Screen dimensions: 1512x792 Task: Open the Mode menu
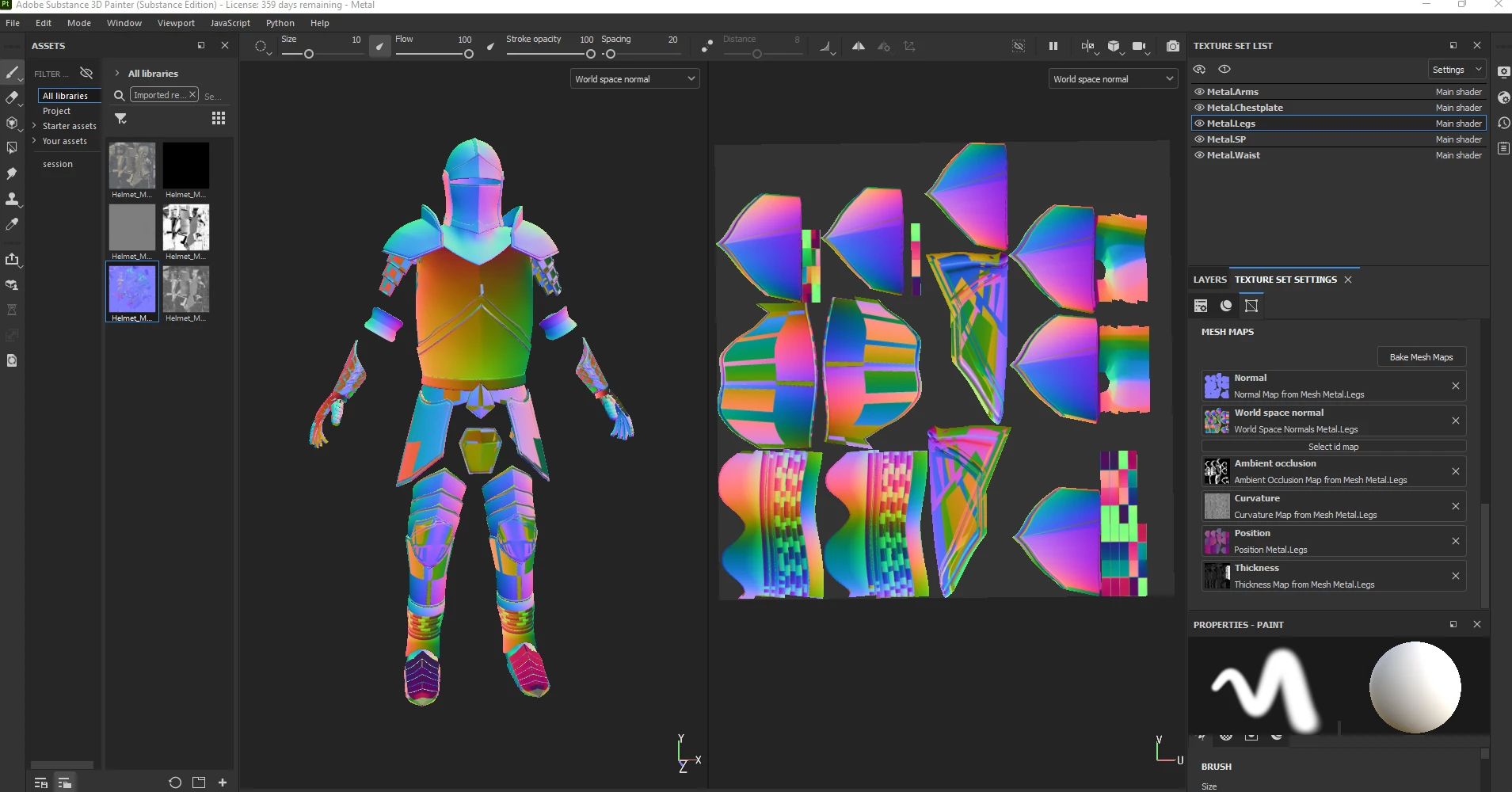click(79, 23)
